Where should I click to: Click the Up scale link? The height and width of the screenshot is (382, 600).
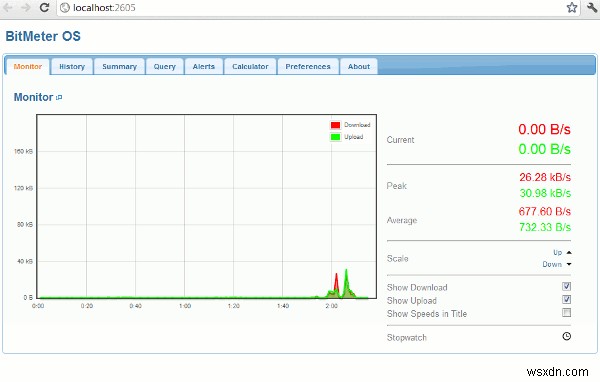pos(558,253)
